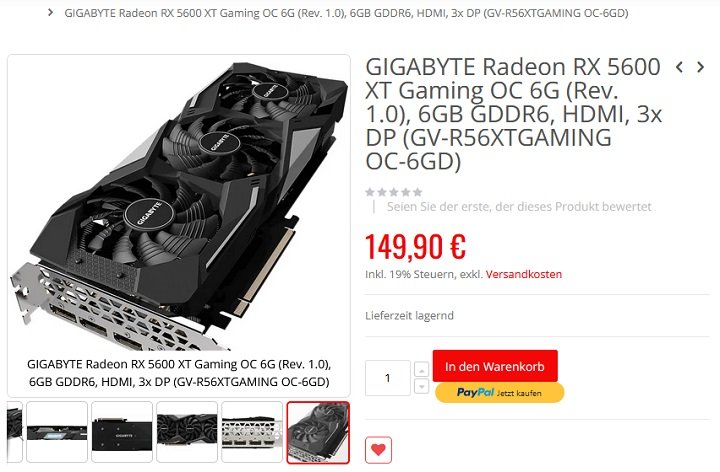Buy now with PayPal Jetzt kaufen
Viewport: 720px width, 472px height.
500,393
